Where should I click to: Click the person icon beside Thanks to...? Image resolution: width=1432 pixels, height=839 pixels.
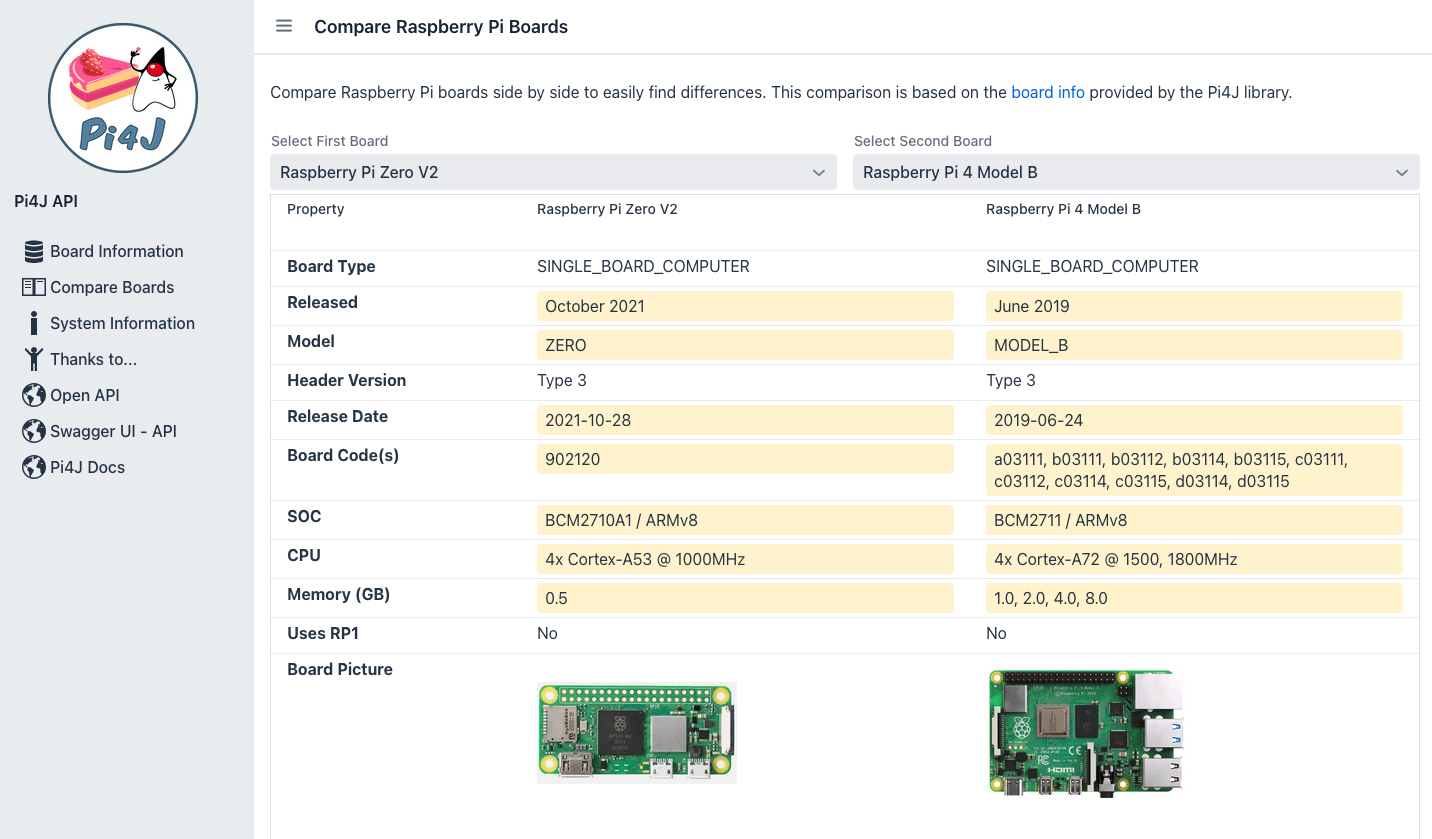pos(34,359)
